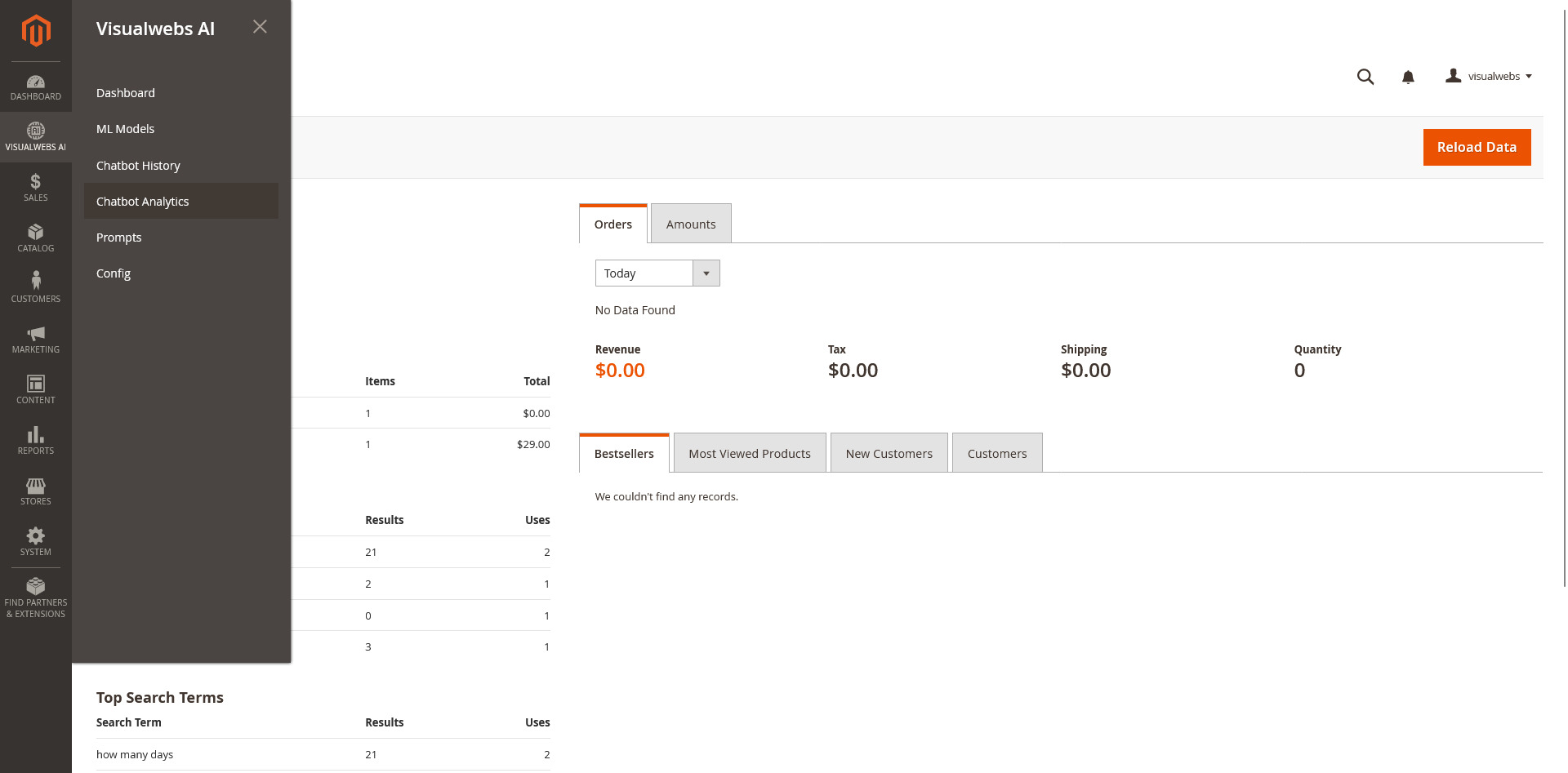The image size is (1568, 773).
Task: Open Chatbot History submenu item
Action: click(x=181, y=166)
